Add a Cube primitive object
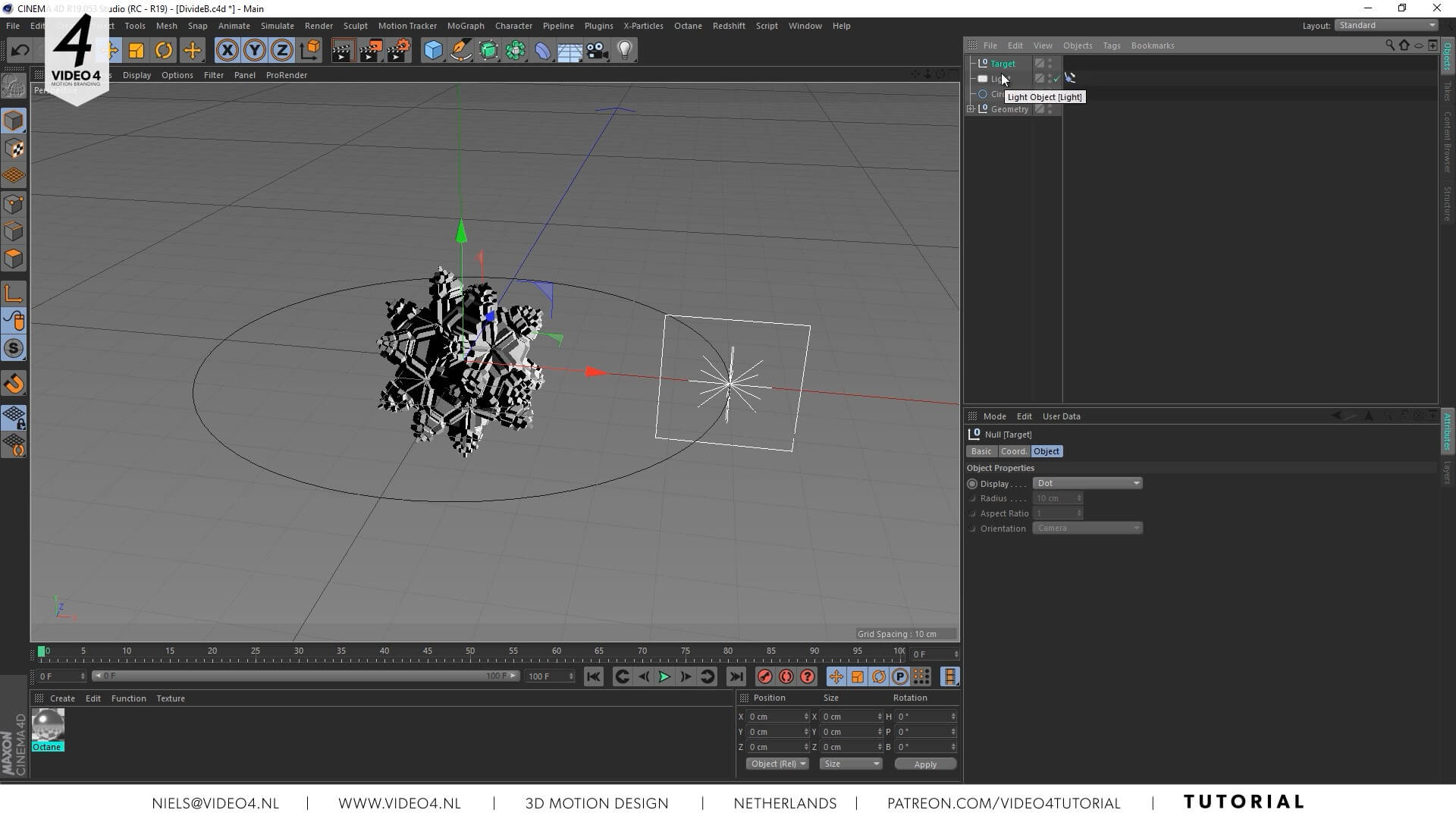The image size is (1456, 819). (433, 51)
